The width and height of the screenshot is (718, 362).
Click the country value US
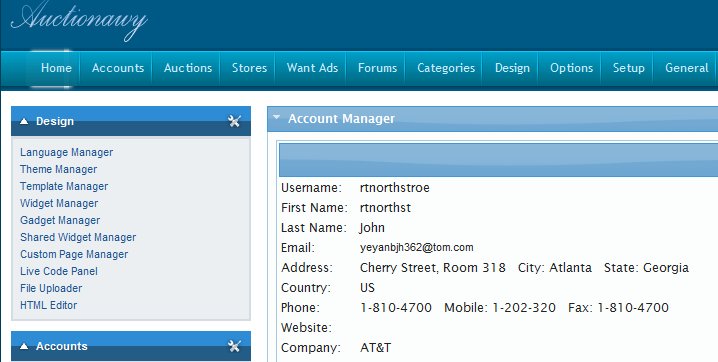(x=367, y=288)
